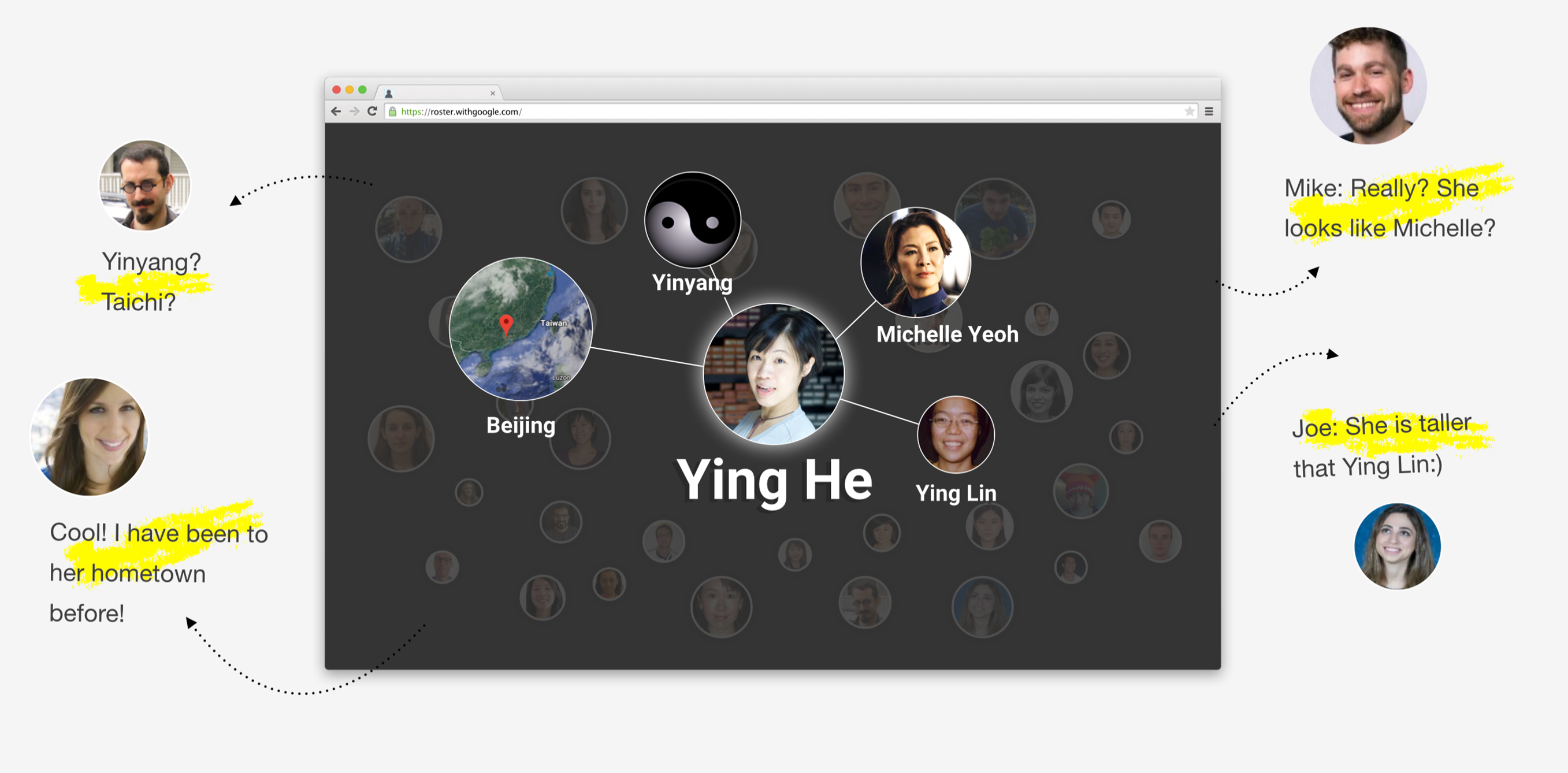Image resolution: width=1568 pixels, height=773 pixels.
Task: Select the roster browser tab
Action: pyautogui.click(x=440, y=92)
